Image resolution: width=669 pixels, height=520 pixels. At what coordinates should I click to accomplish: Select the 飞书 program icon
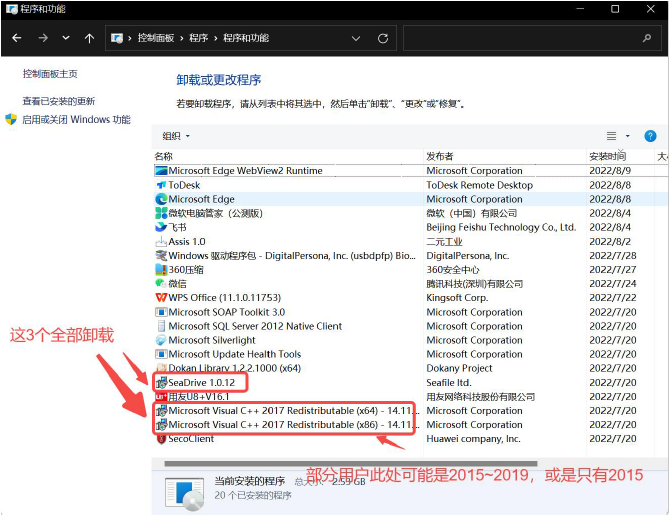[x=161, y=227]
